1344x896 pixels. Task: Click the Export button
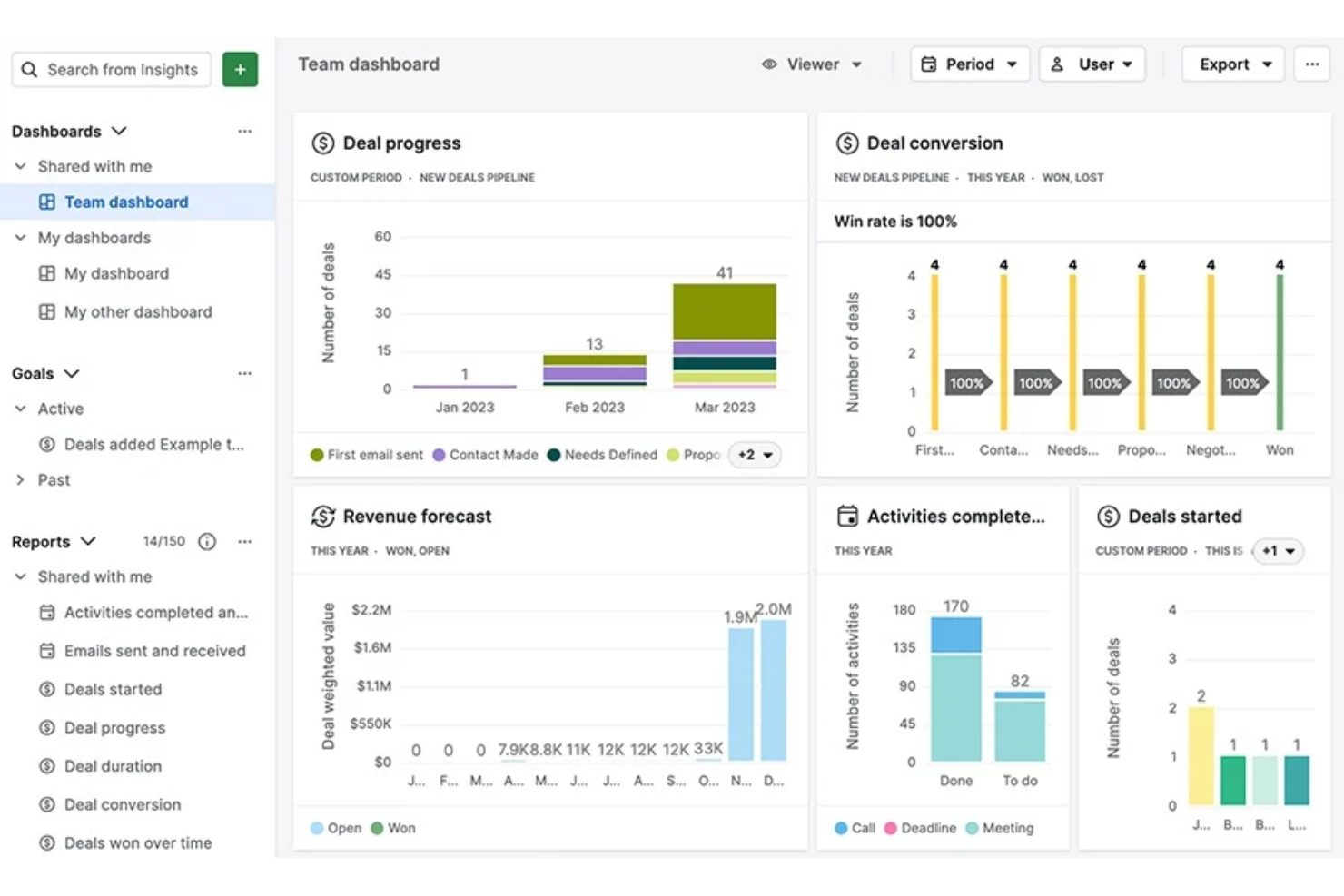pyautogui.click(x=1231, y=64)
